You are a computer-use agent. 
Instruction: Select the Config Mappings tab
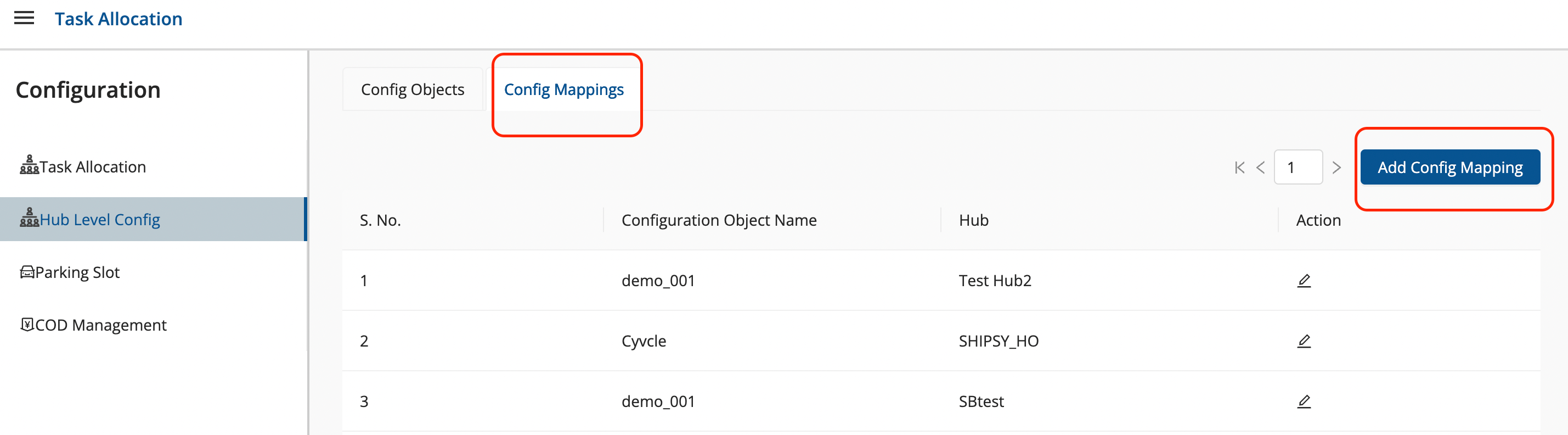coord(563,90)
